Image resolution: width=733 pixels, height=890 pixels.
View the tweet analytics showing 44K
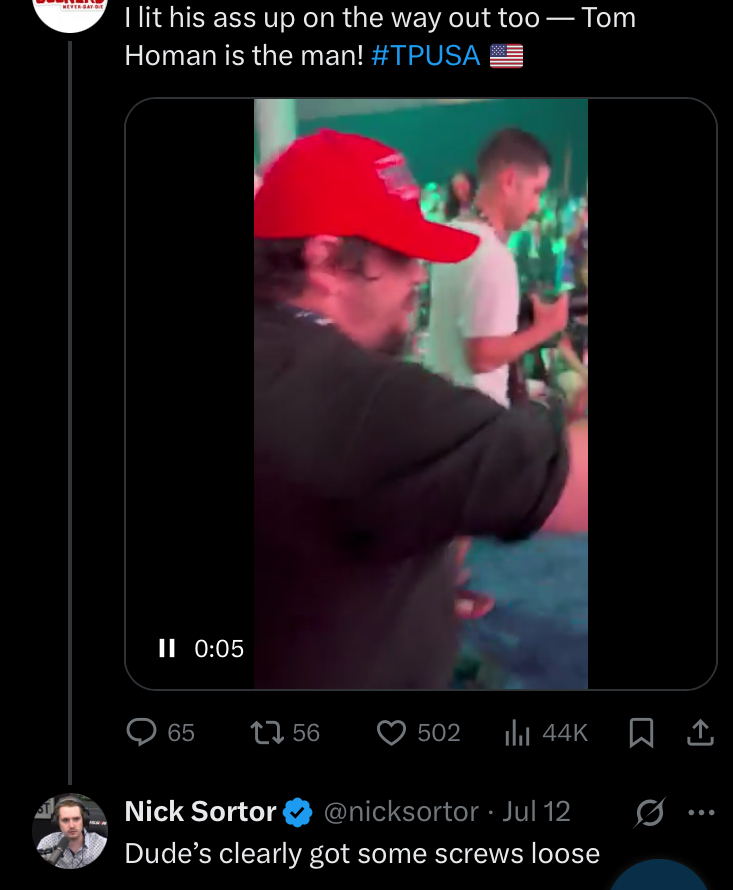tap(517, 733)
